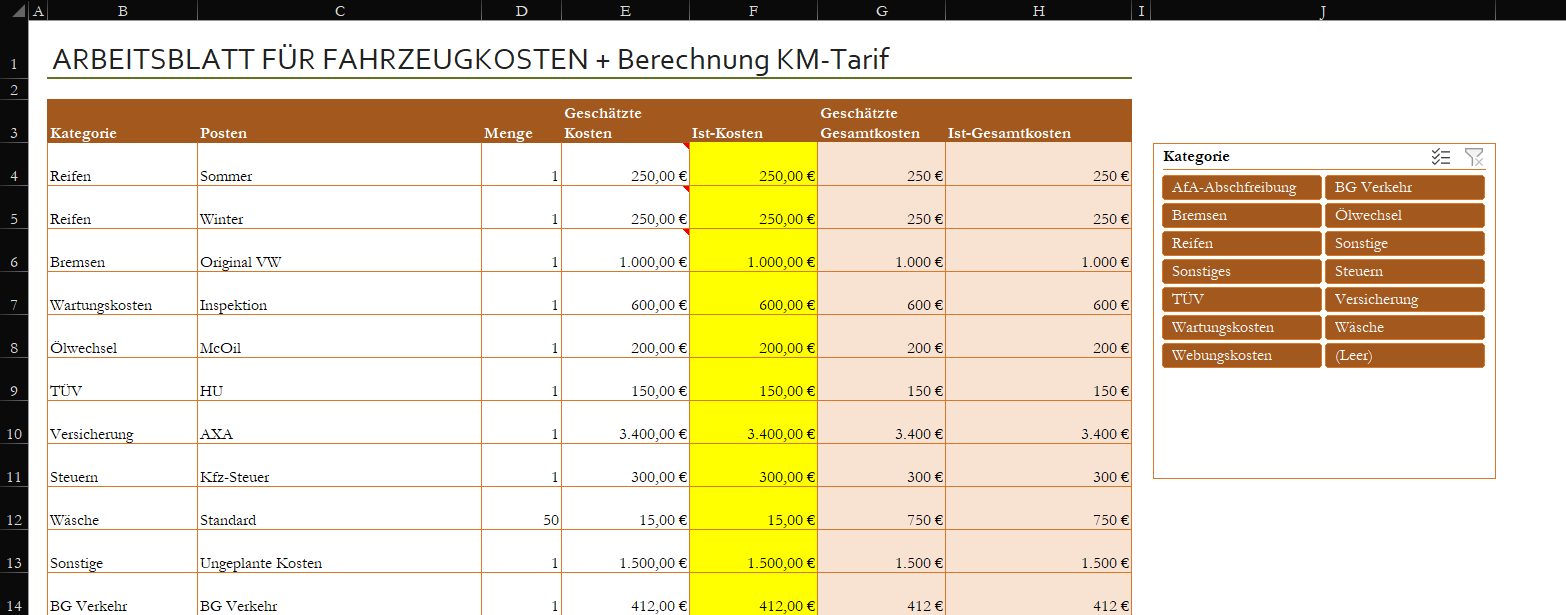Select Webungskosten in the Kategorie slicer

pyautogui.click(x=1241, y=356)
